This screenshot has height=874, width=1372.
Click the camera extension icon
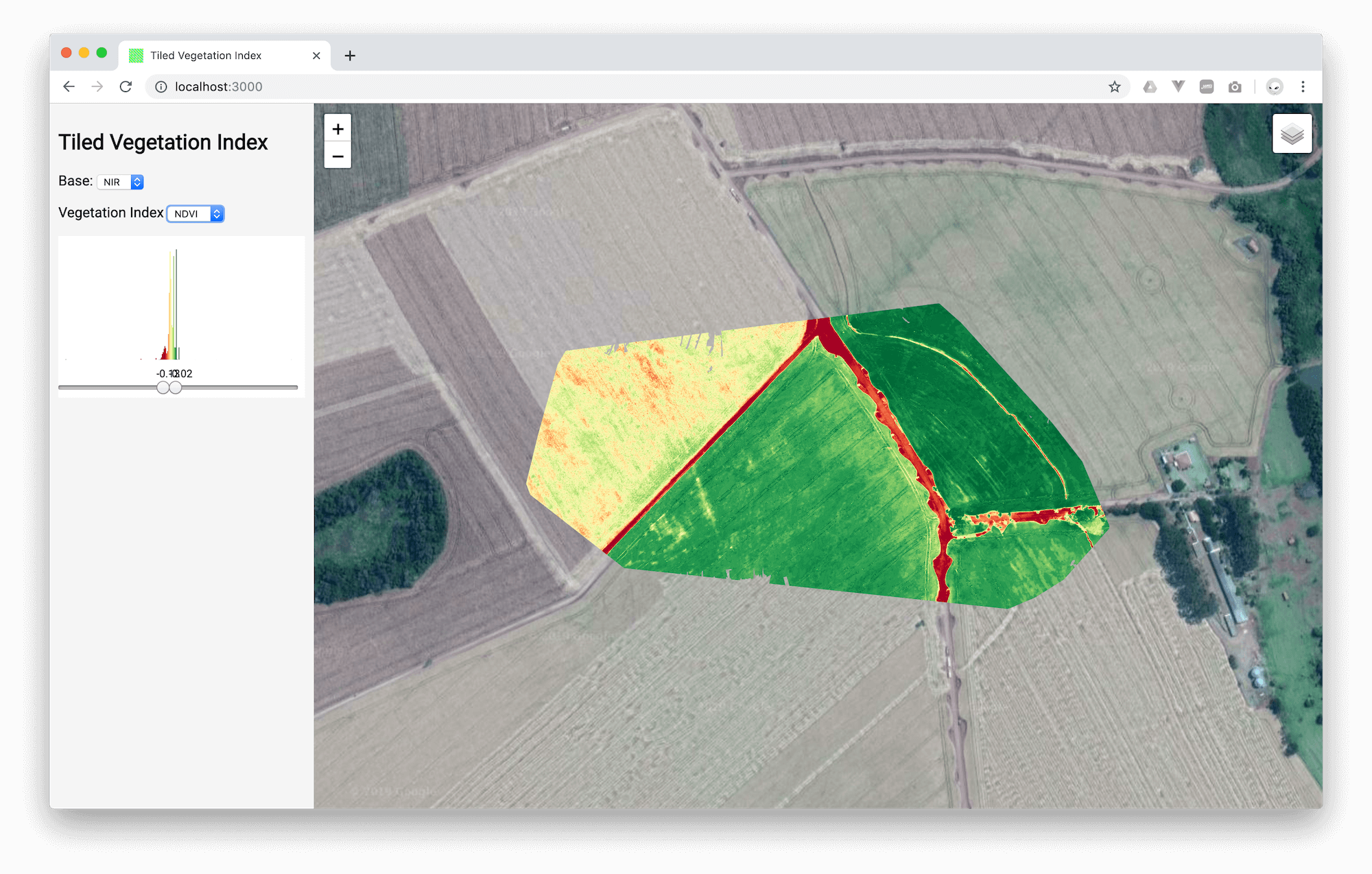[x=1235, y=86]
